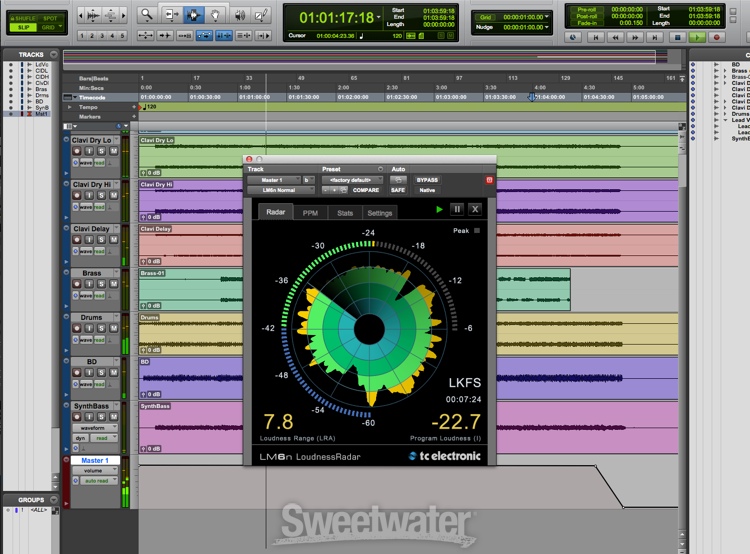Open SynthBass waveform view selector
The height and width of the screenshot is (554, 750).
(x=95, y=428)
